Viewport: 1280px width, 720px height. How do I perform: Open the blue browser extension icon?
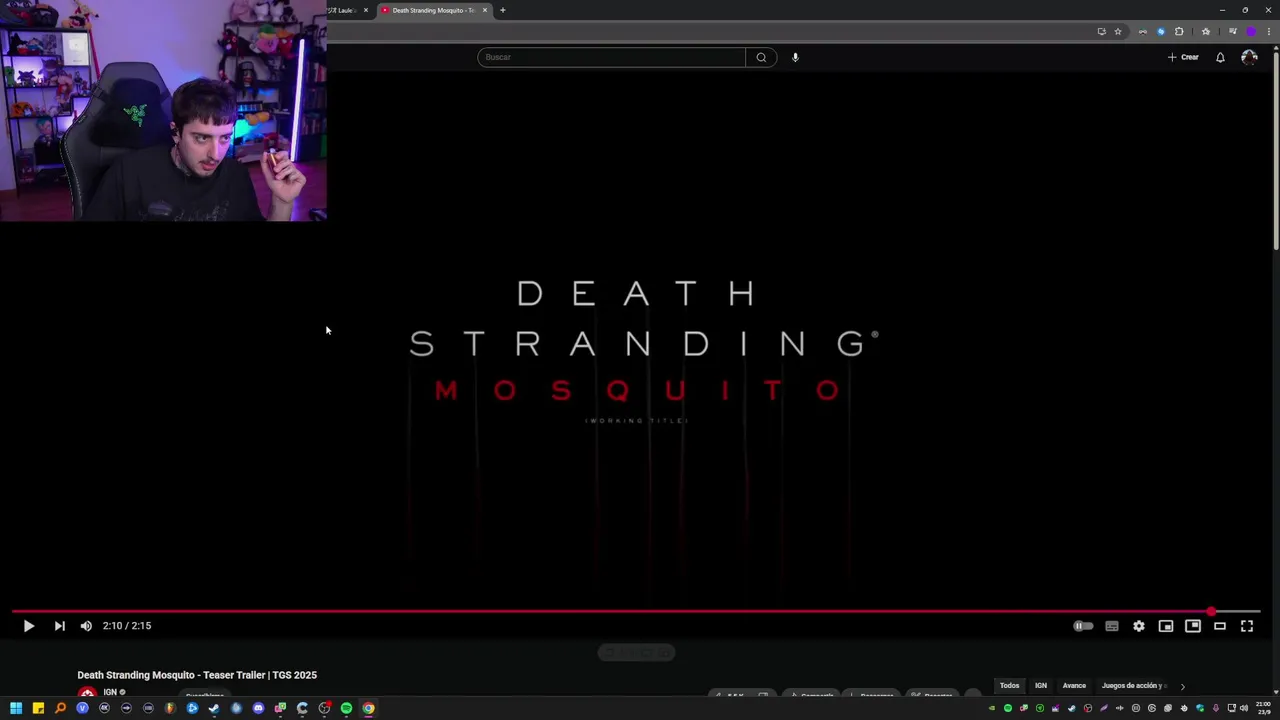pos(1161,31)
